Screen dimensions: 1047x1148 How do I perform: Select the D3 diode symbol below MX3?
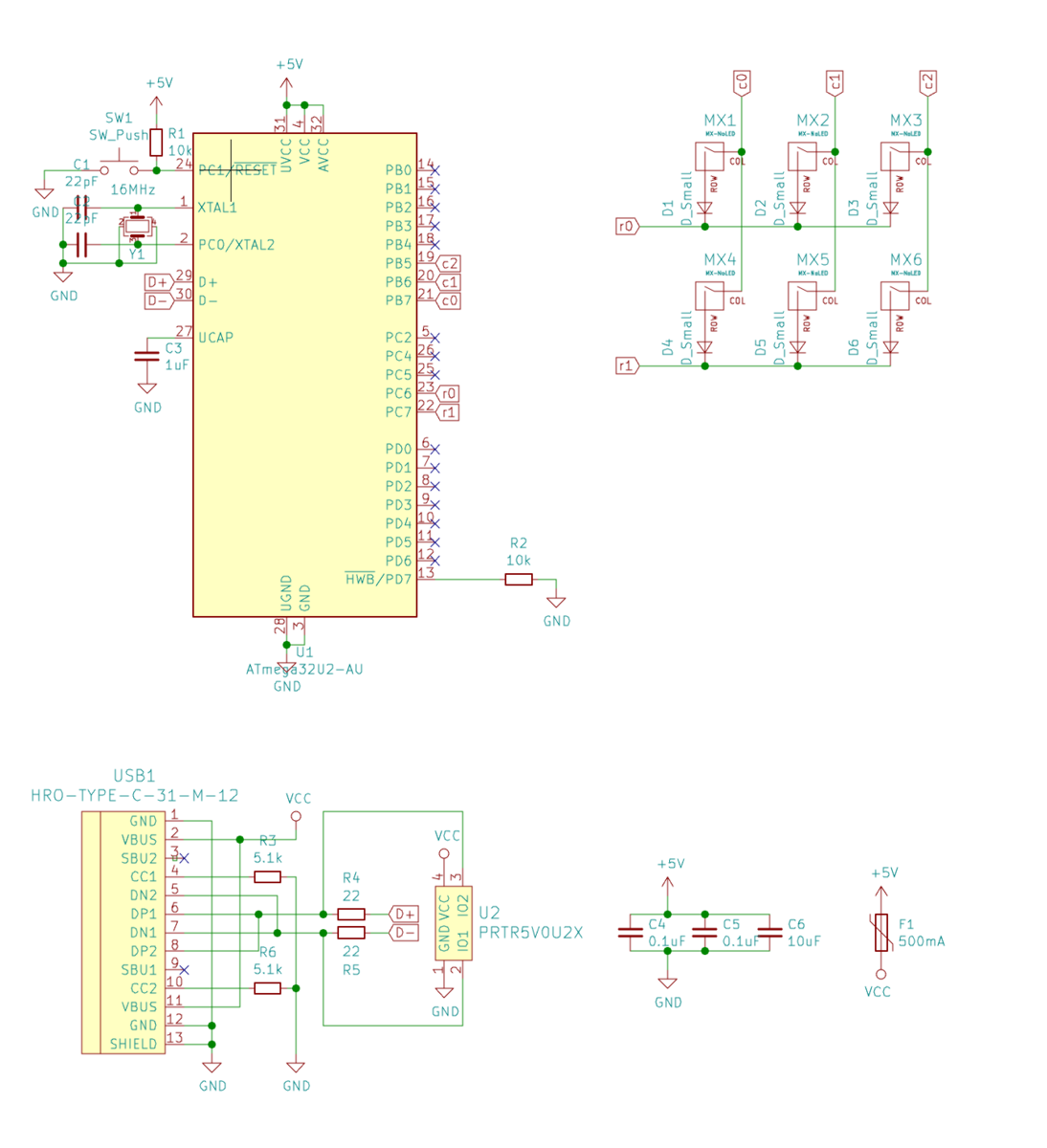tap(891, 208)
